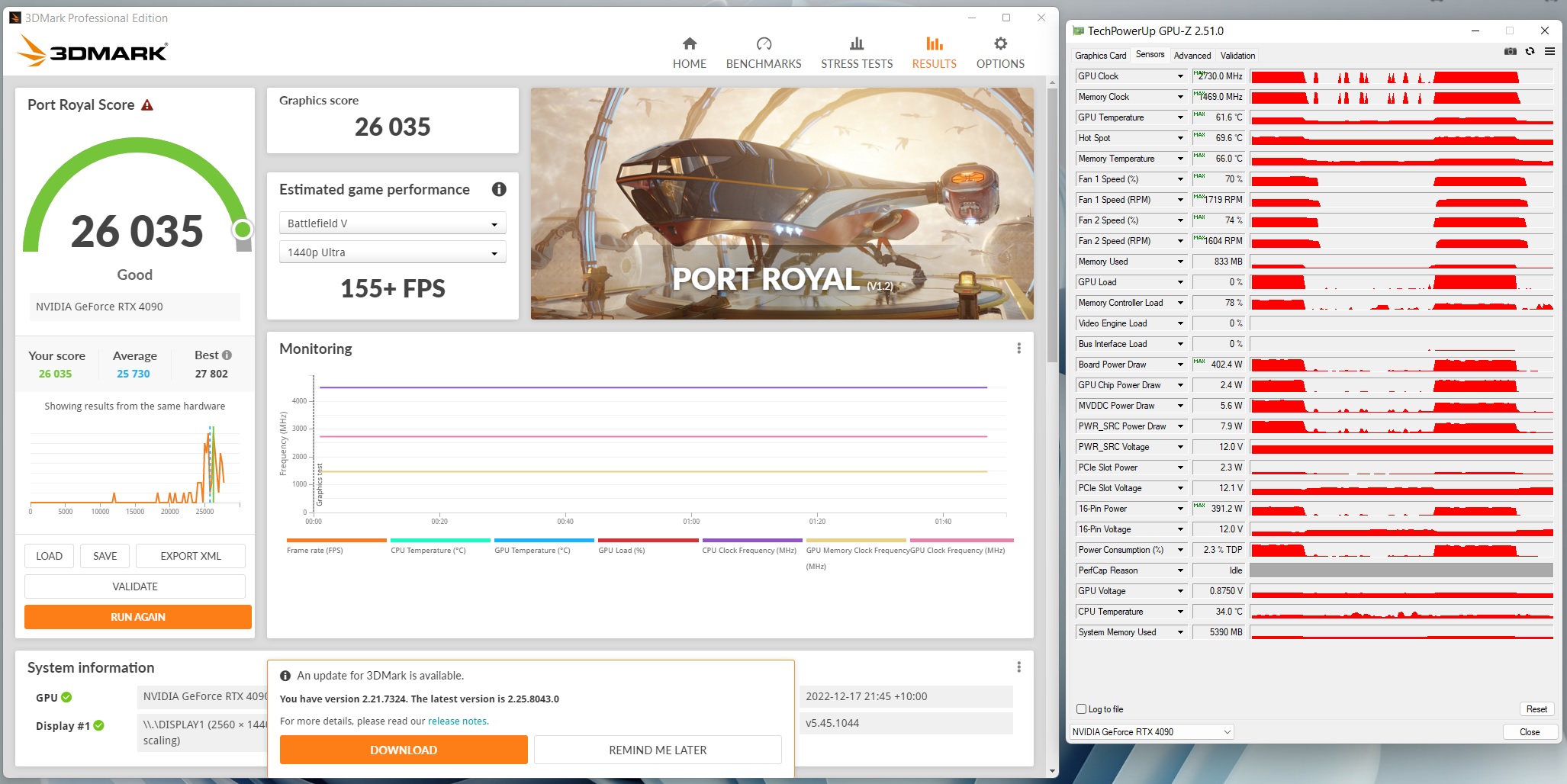Click the info icon in the update notice
This screenshot has width=1567, height=784.
(285, 676)
